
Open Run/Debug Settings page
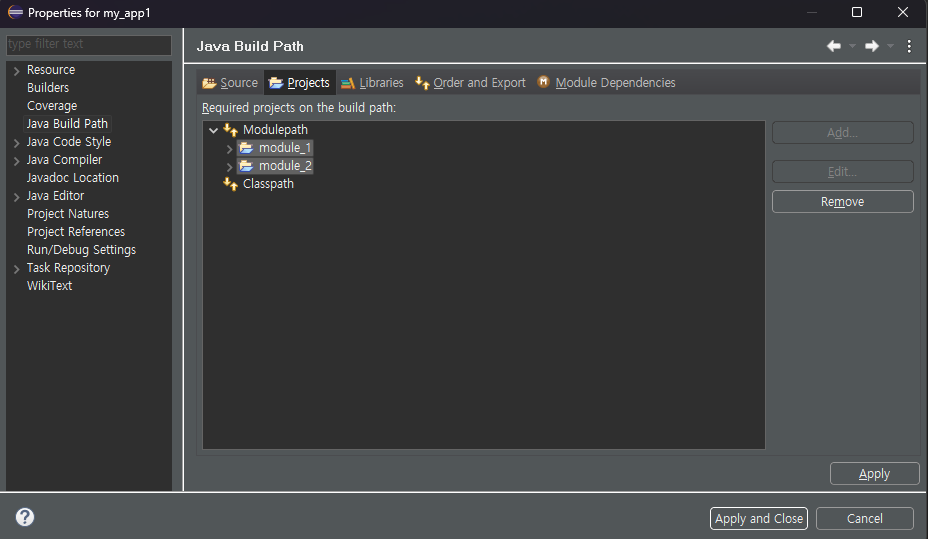coord(81,250)
